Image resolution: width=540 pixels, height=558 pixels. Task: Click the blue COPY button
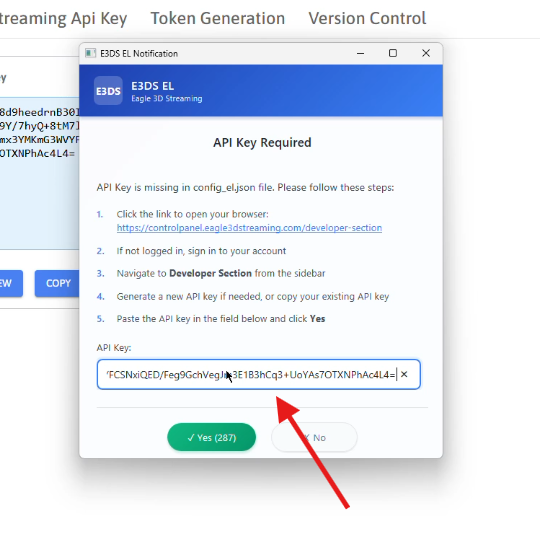click(x=57, y=283)
